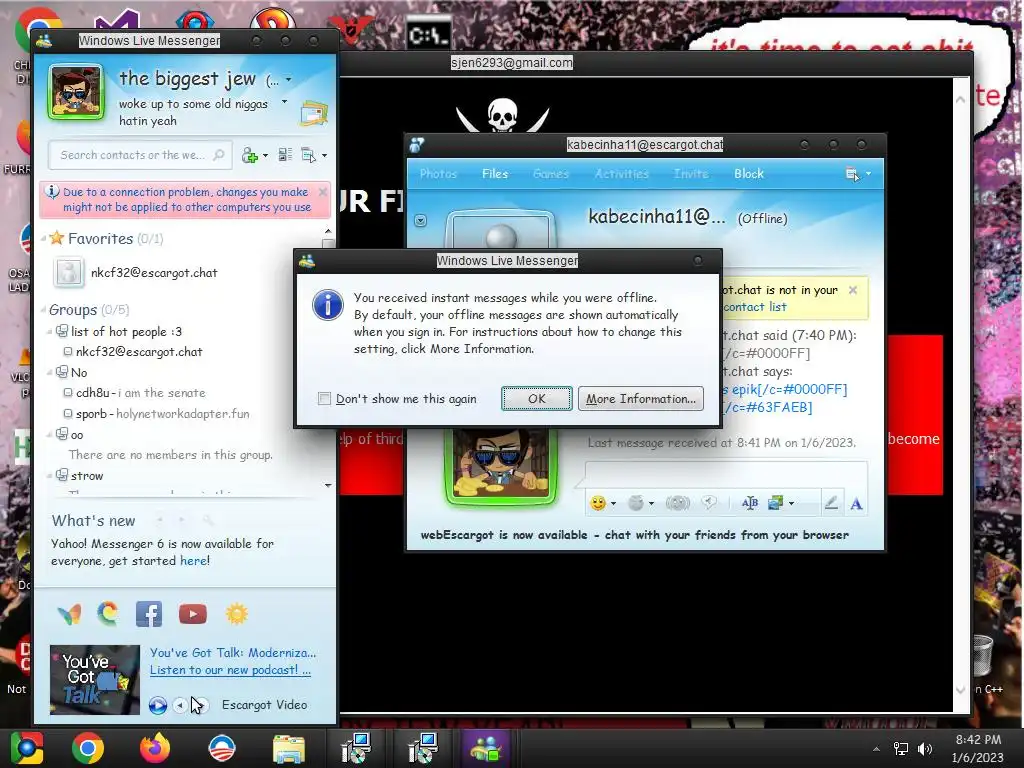Collapse the Groups section

click(43, 310)
